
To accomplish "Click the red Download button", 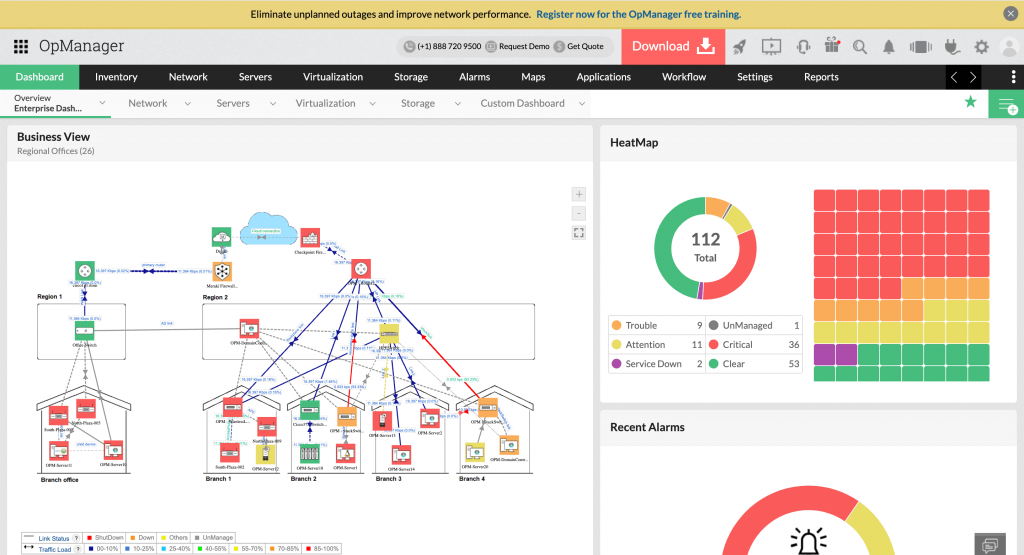I will click(x=673, y=47).
